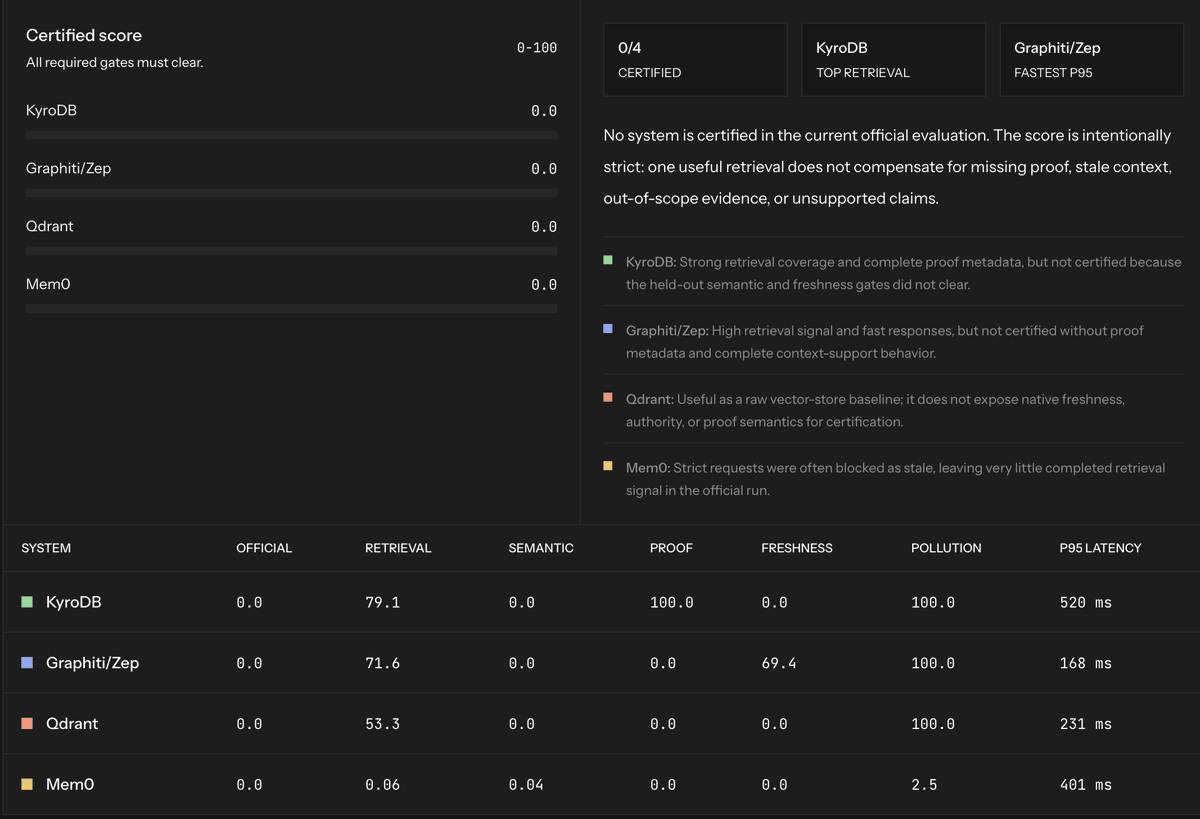
Task: Click Mem0 semantic value 0.04
Action: pos(526,785)
